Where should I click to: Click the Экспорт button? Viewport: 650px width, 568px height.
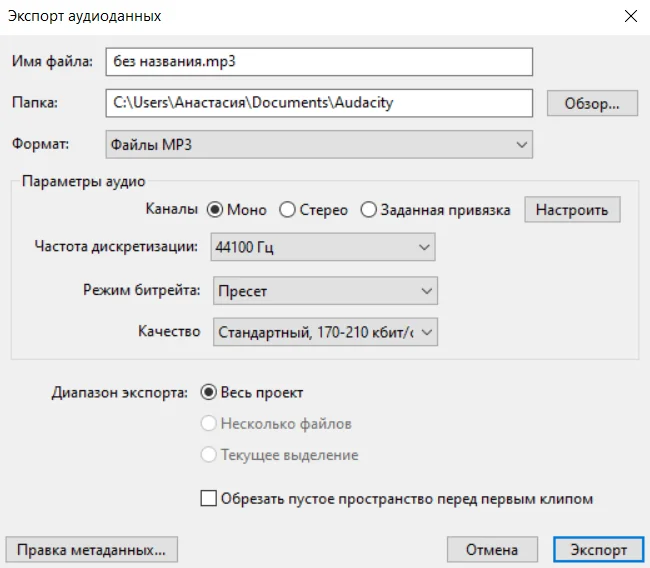(x=599, y=550)
